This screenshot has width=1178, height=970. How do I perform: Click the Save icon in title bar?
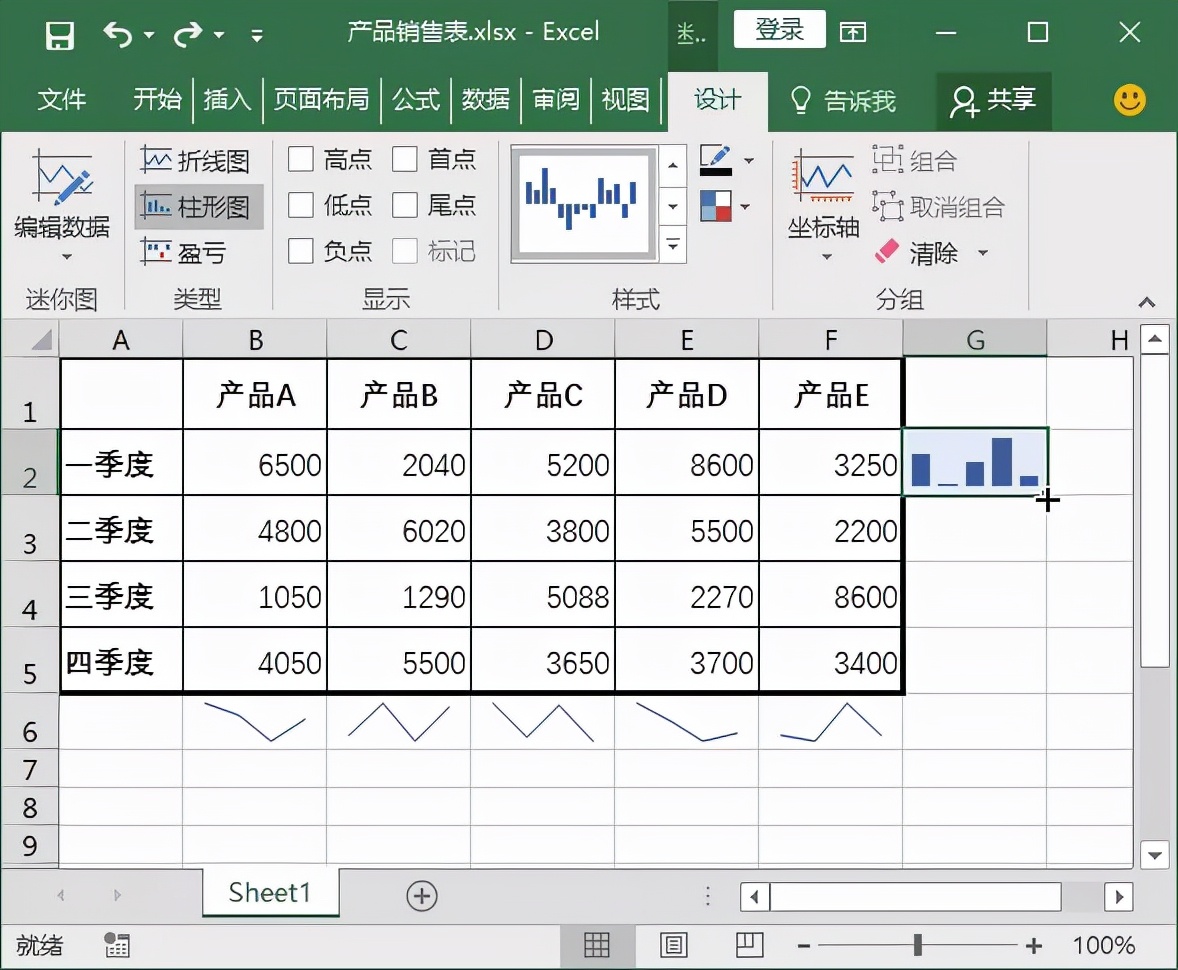click(60, 35)
